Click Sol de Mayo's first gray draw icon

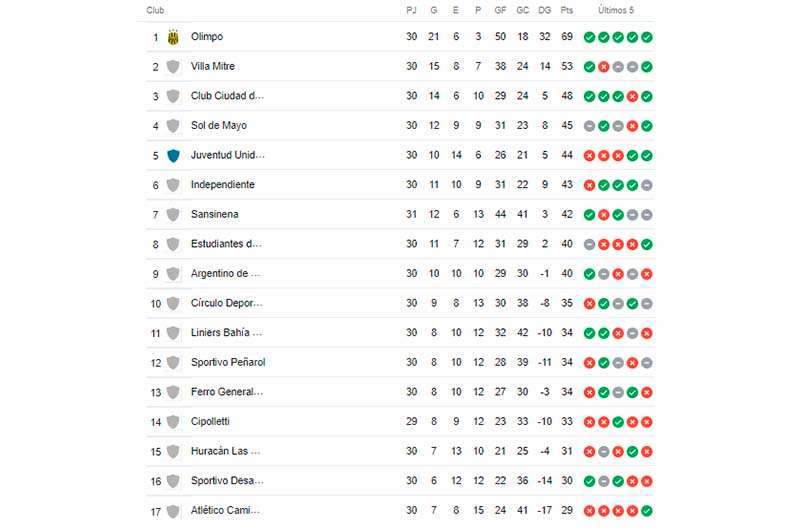tap(589, 126)
